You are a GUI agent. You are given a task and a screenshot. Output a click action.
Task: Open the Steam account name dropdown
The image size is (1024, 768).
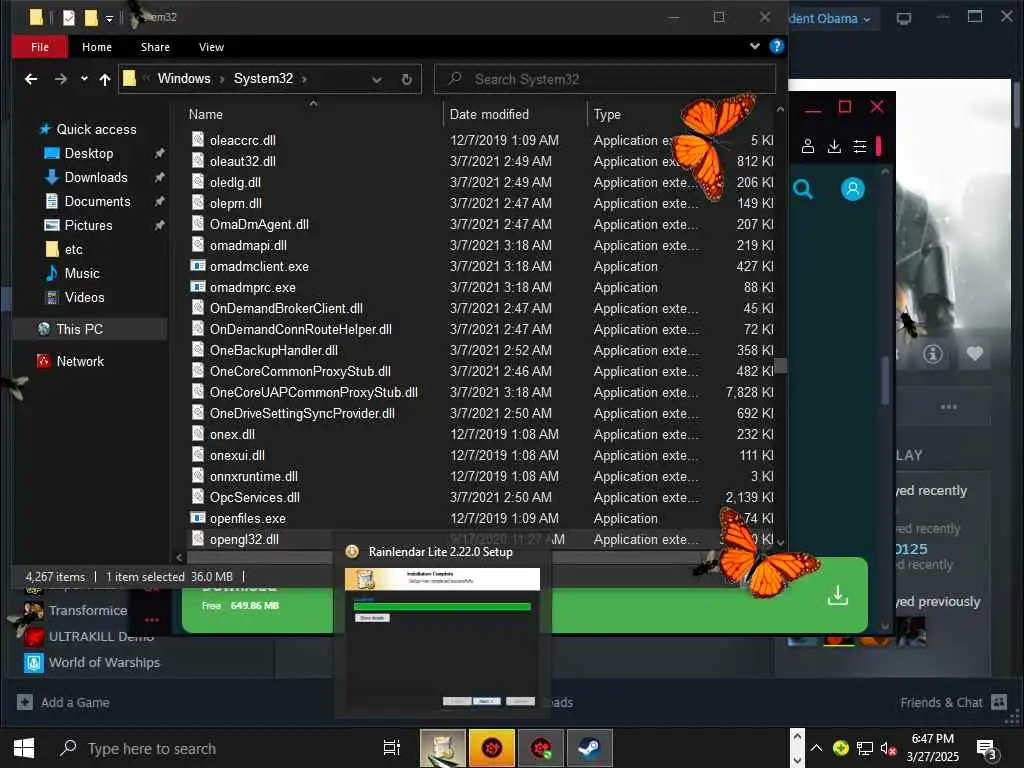829,19
